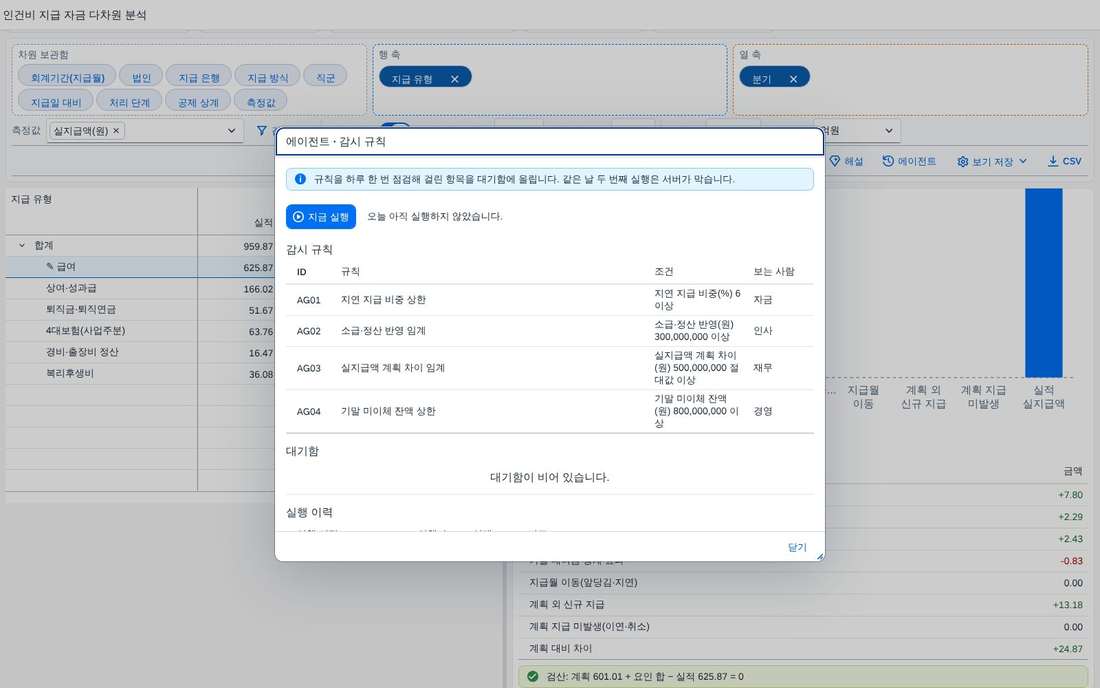Screen dimensions: 1100x688
Task: Grab the dialog's bottom-right corner handle
Action: 819,556
